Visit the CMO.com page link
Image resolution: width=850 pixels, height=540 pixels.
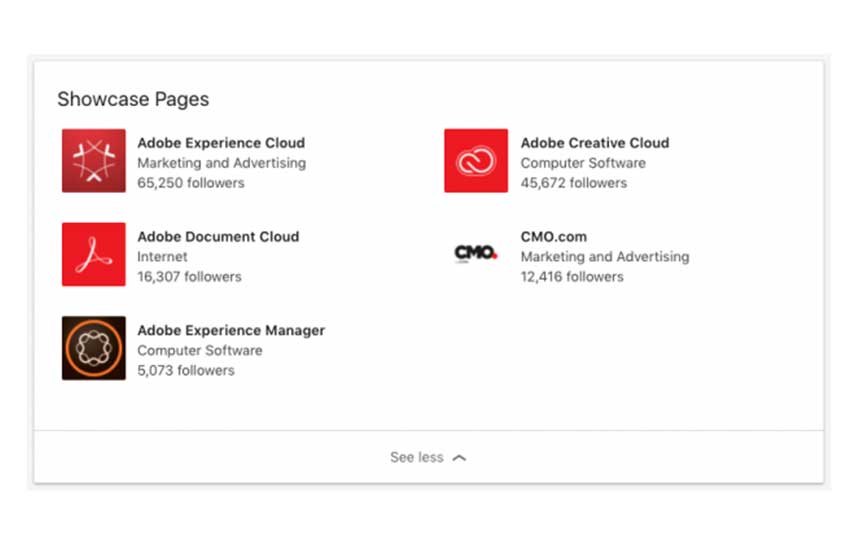click(553, 237)
